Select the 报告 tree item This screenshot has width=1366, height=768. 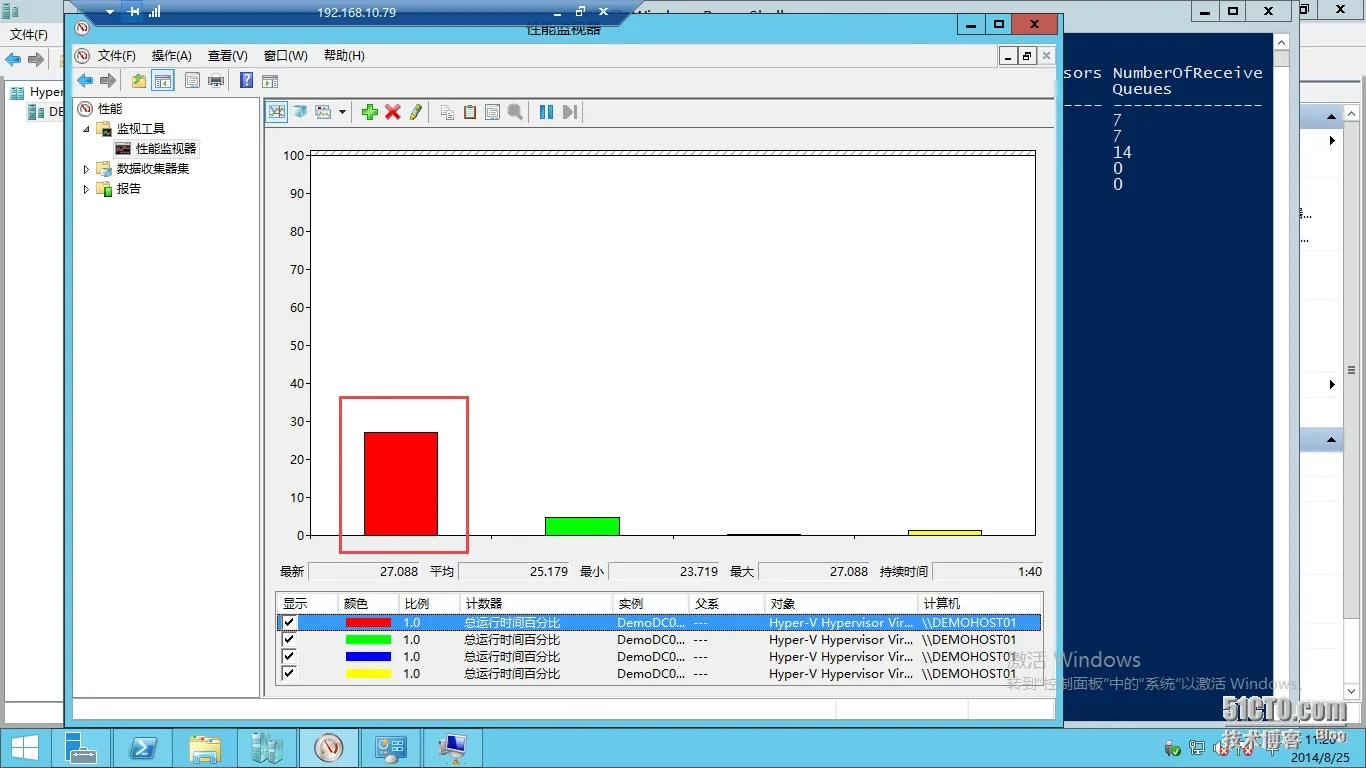click(129, 188)
